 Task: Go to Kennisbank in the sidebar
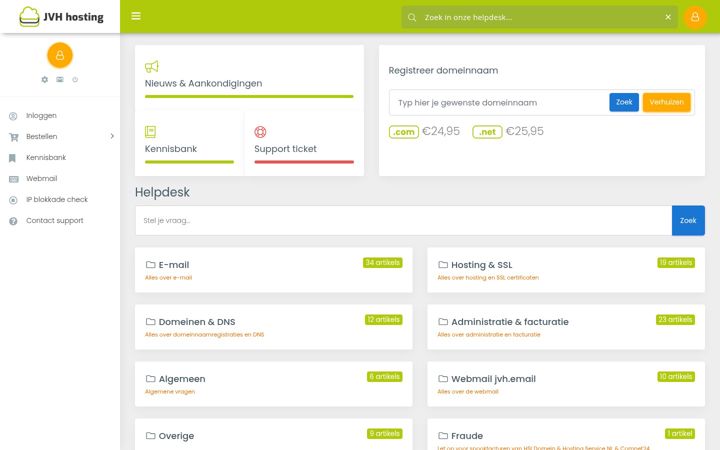point(46,158)
